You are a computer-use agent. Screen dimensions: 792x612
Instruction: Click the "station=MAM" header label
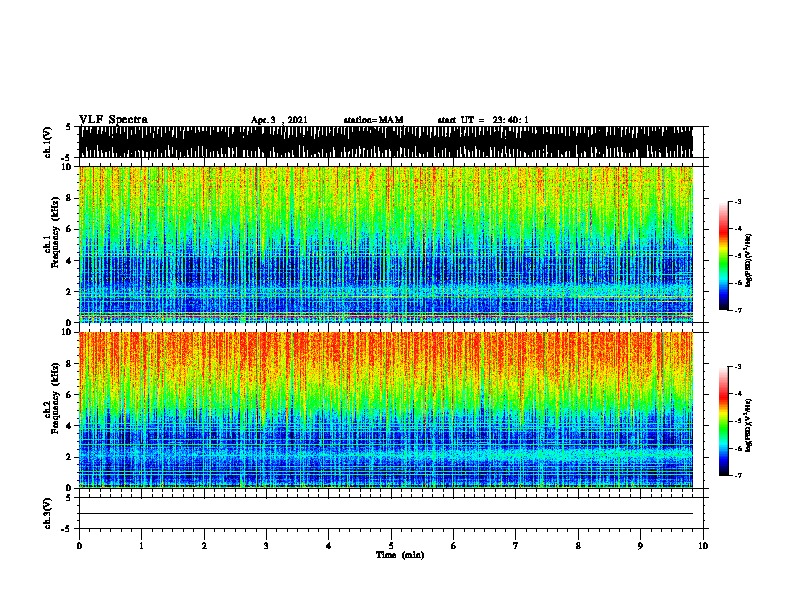click(373, 120)
